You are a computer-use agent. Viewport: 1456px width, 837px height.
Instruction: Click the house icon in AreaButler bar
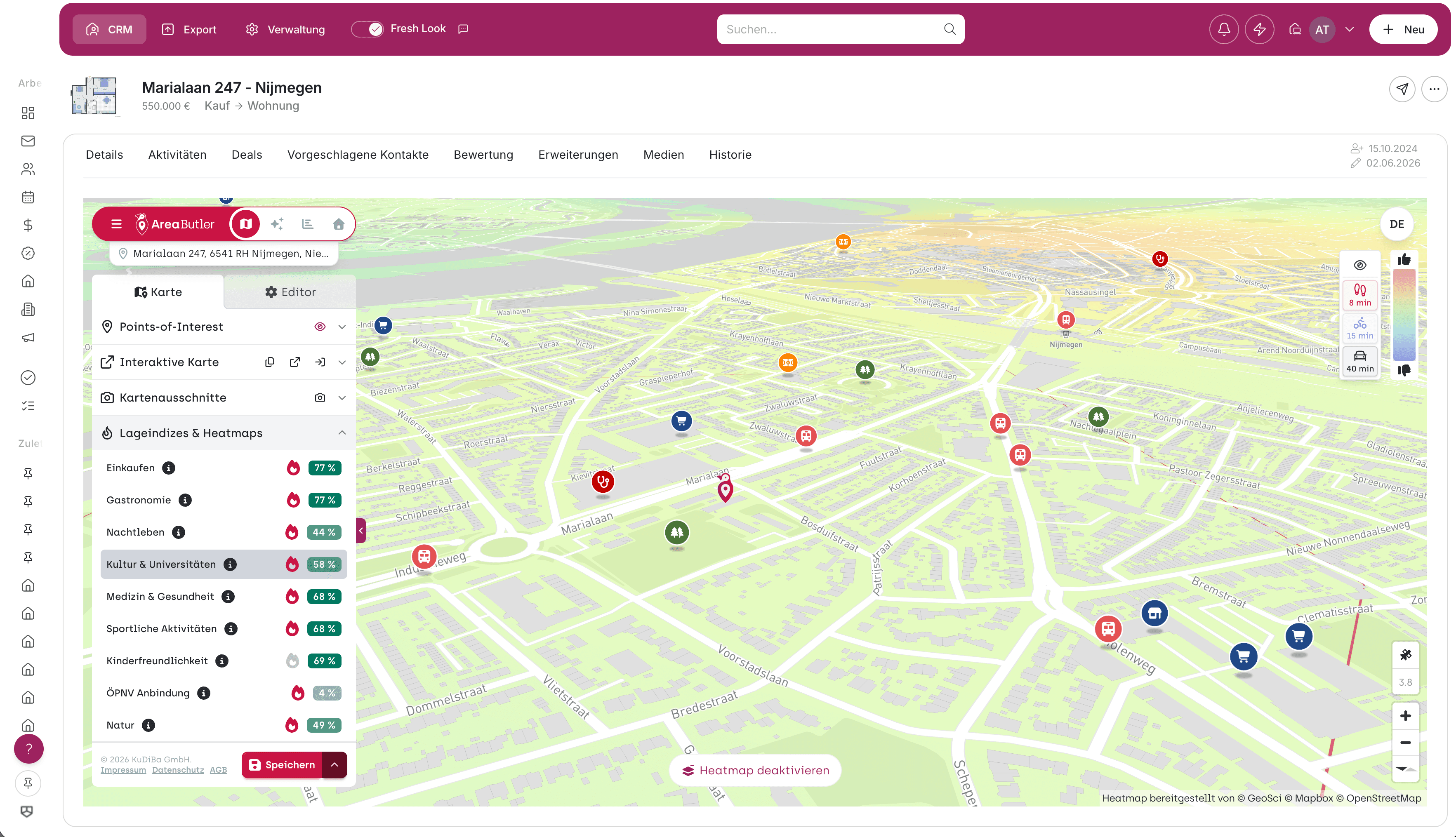[339, 224]
